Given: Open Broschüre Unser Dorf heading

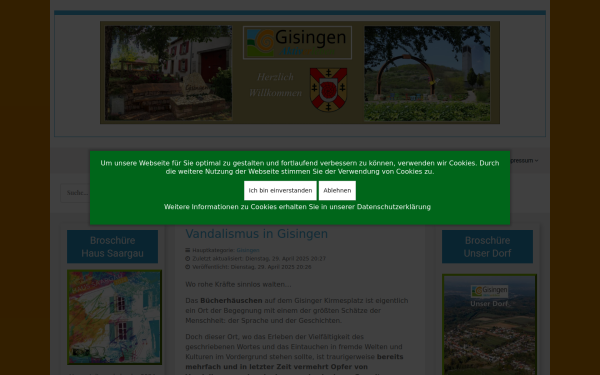Looking at the screenshot, I should pyautogui.click(x=487, y=247).
